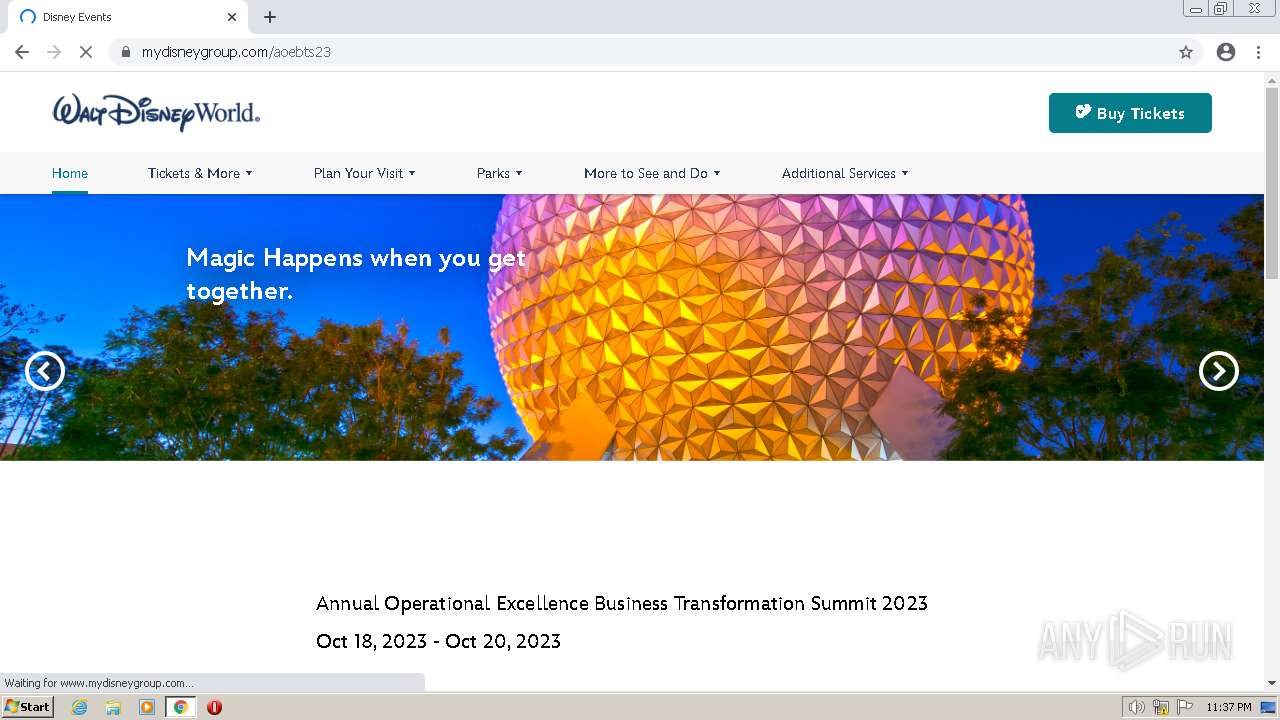Open a new tab with the plus icon

pyautogui.click(x=270, y=17)
